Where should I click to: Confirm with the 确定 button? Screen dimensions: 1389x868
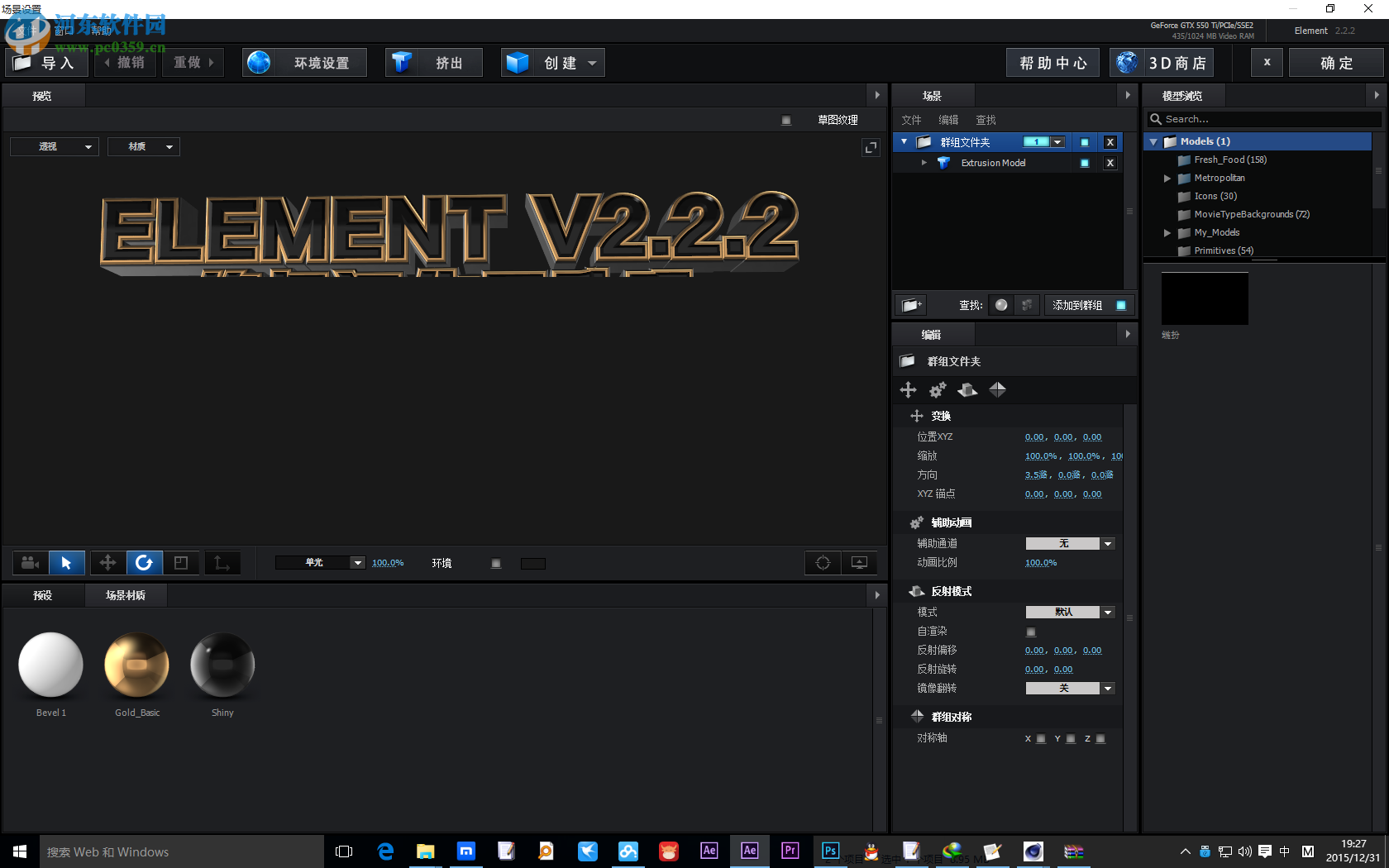click(1337, 62)
